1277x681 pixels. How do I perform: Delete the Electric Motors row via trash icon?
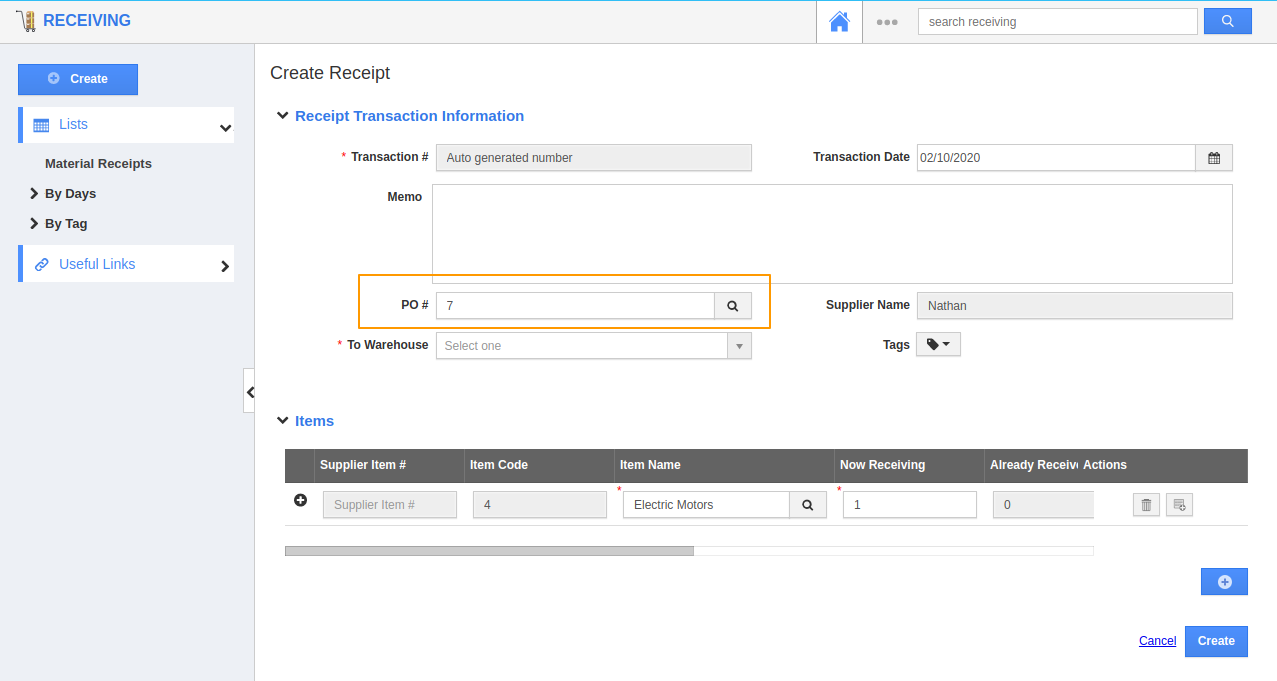[x=1145, y=504]
